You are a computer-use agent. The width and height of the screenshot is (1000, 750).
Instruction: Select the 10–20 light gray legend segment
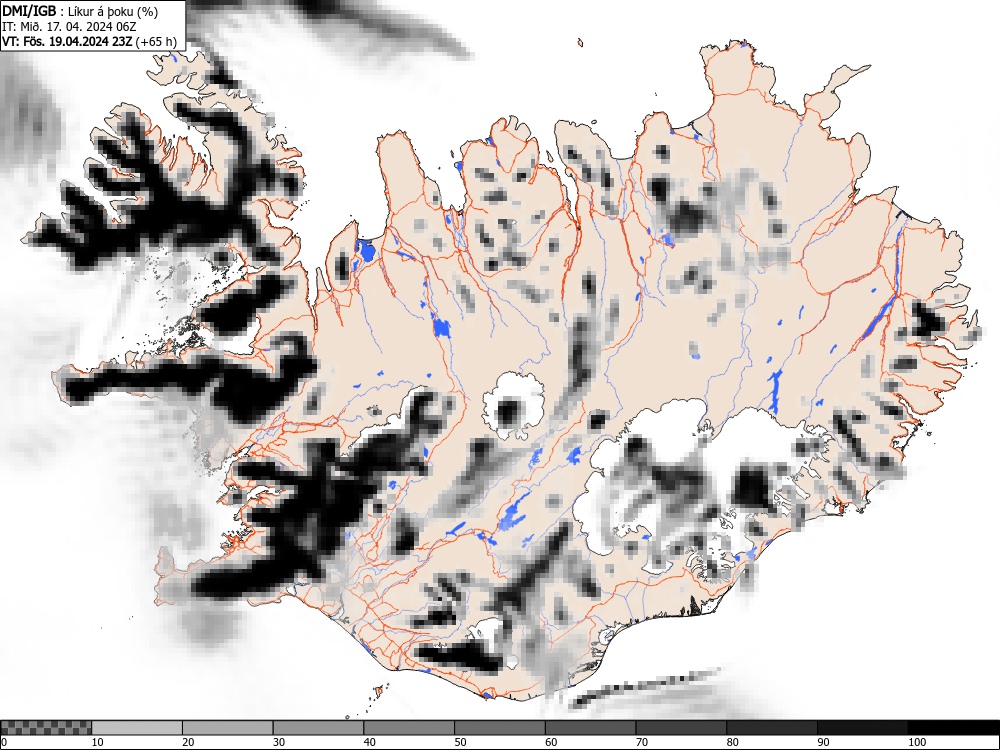[x=137, y=728]
